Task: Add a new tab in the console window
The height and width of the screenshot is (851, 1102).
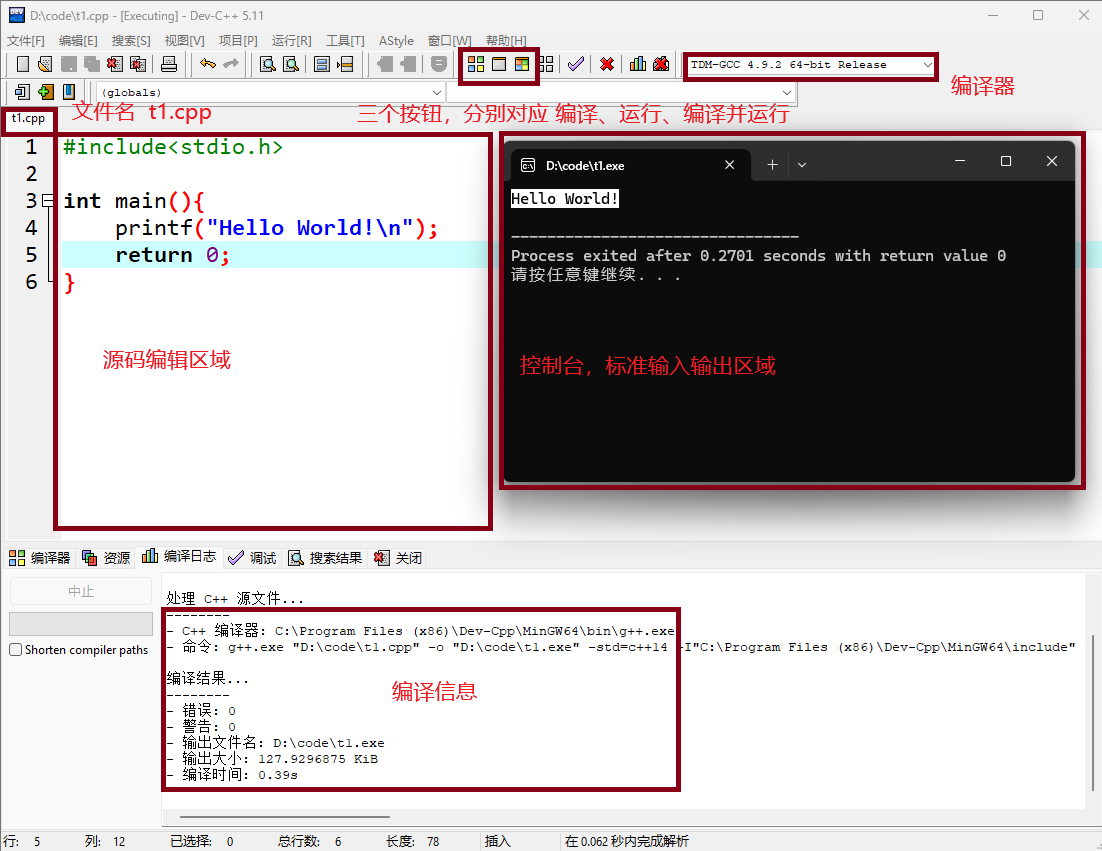Action: point(772,165)
